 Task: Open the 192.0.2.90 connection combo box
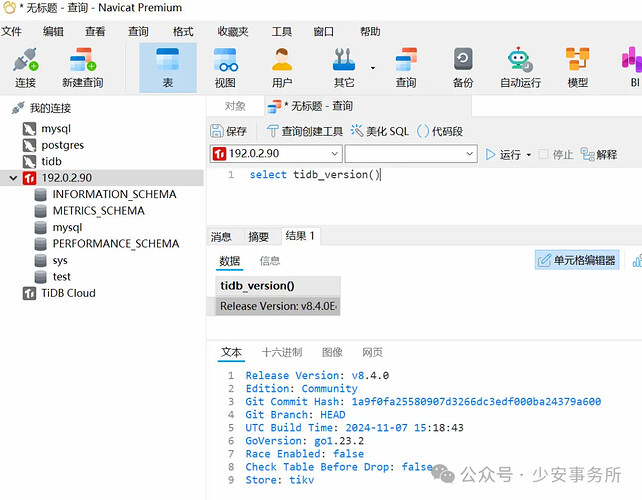click(276, 154)
